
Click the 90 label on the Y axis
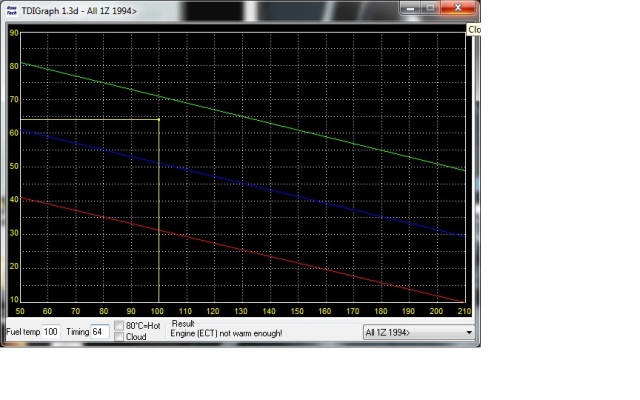pyautogui.click(x=13, y=32)
